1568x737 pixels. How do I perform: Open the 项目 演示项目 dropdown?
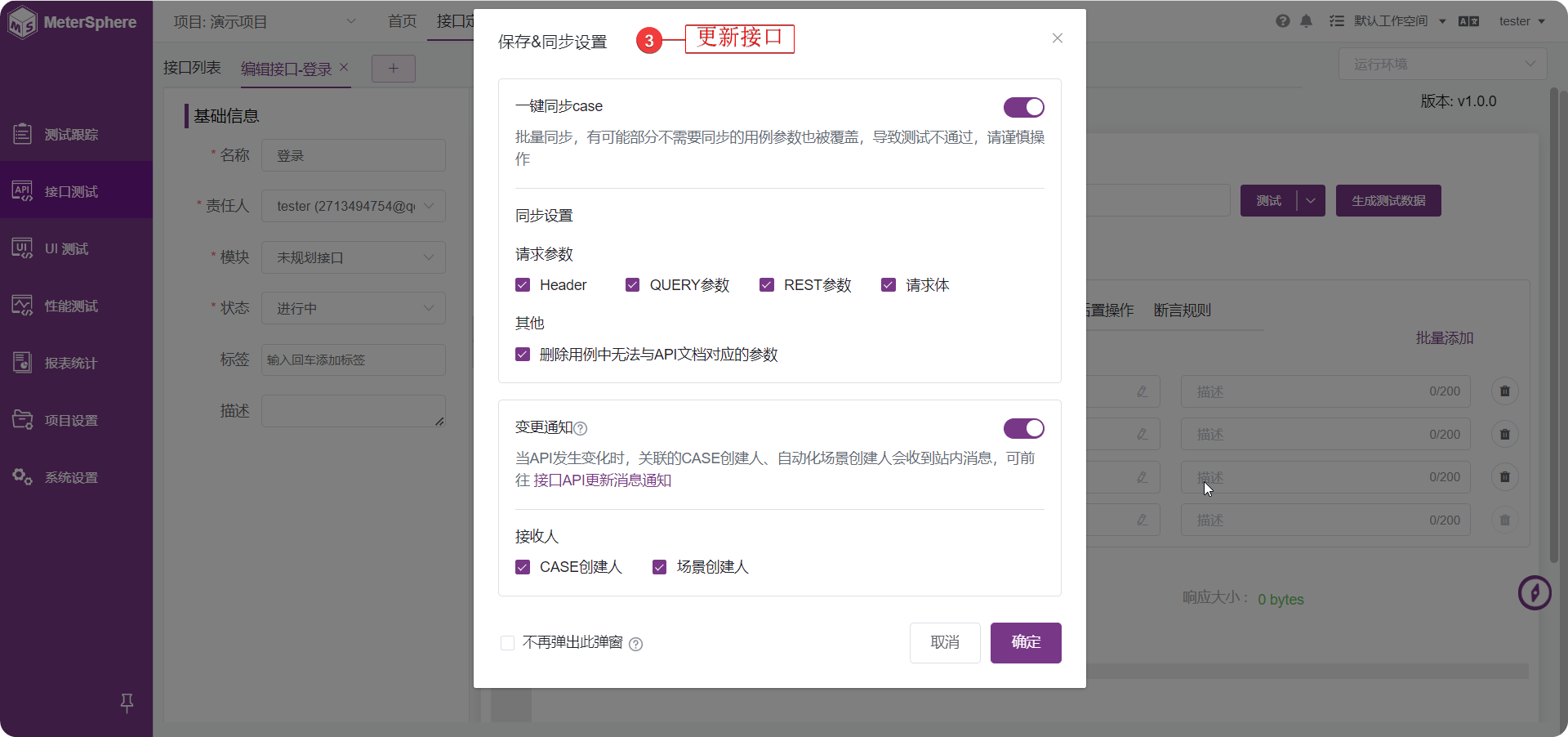click(x=265, y=22)
